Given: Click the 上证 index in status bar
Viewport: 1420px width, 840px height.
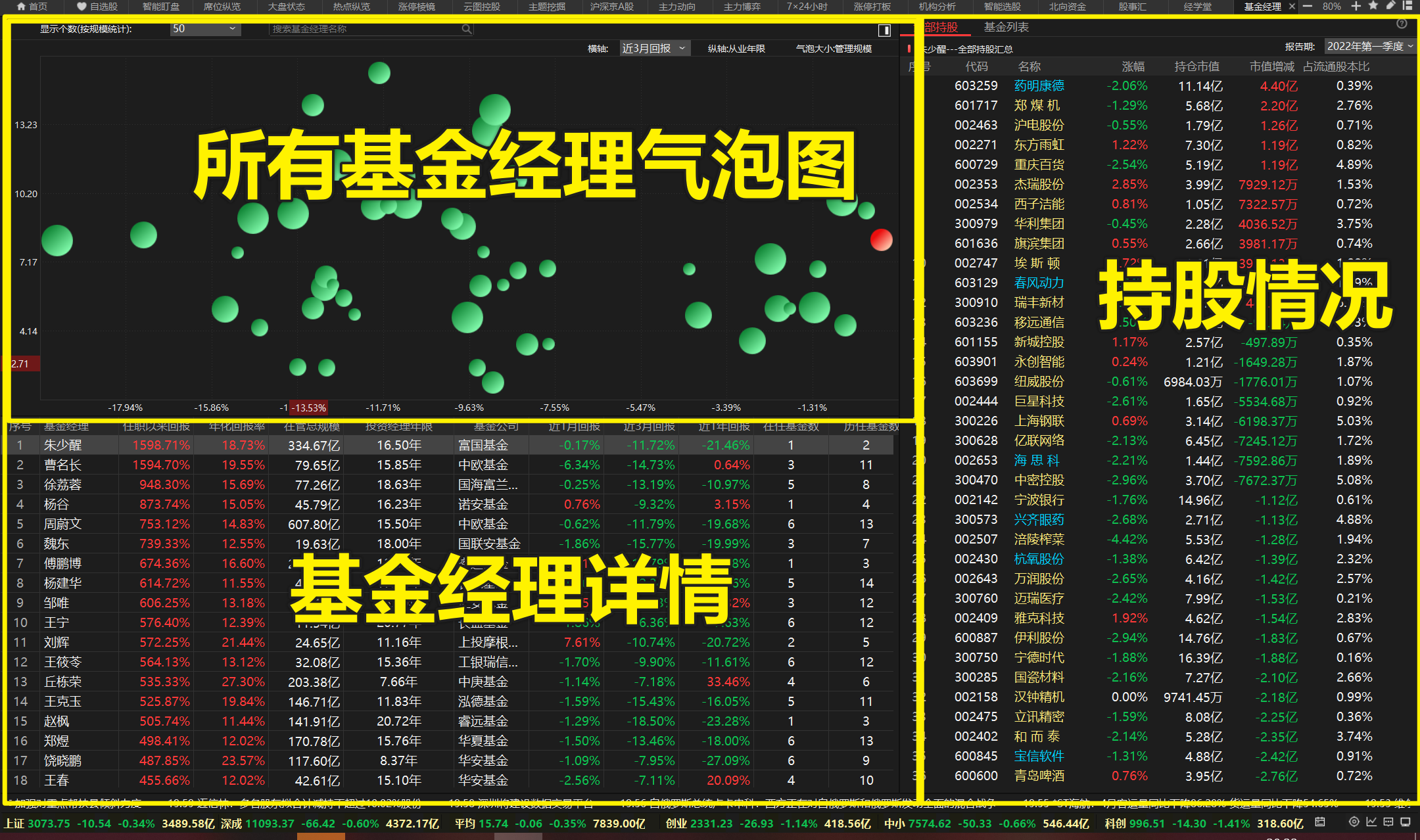Looking at the screenshot, I should point(110,824).
